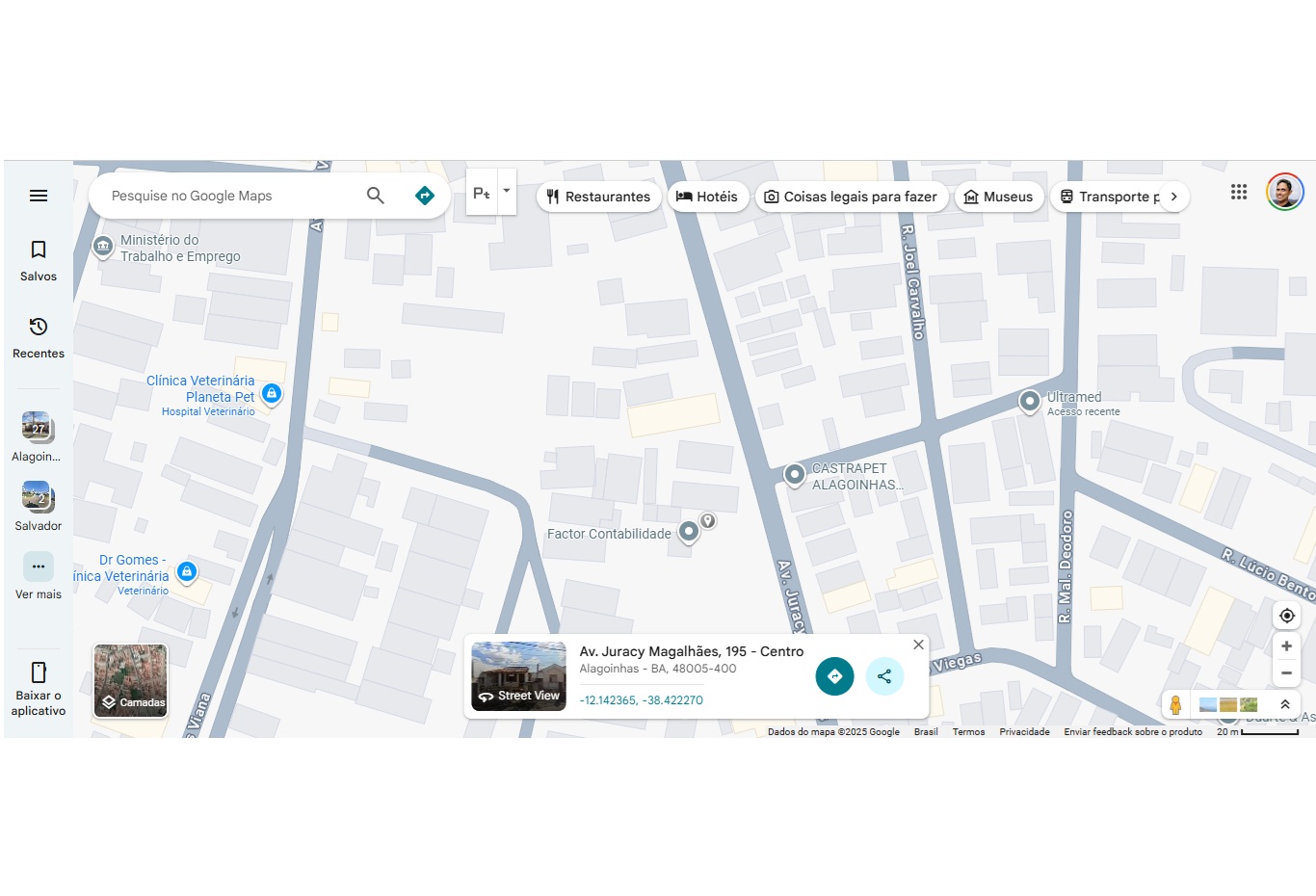The width and height of the screenshot is (1316, 896).
Task: Open Recentes history panel
Action: (x=39, y=338)
